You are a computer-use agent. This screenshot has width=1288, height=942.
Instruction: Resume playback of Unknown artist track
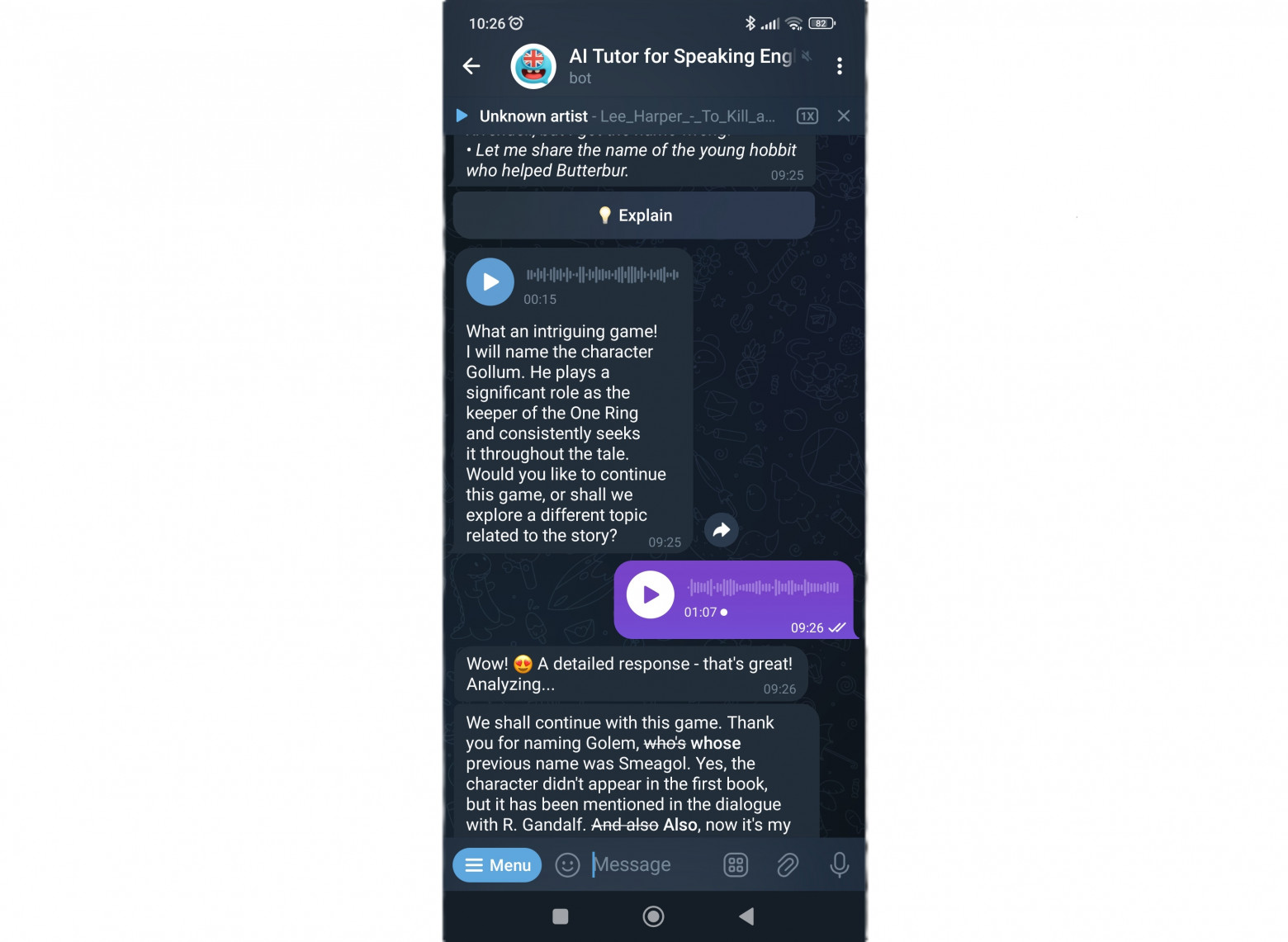point(462,116)
